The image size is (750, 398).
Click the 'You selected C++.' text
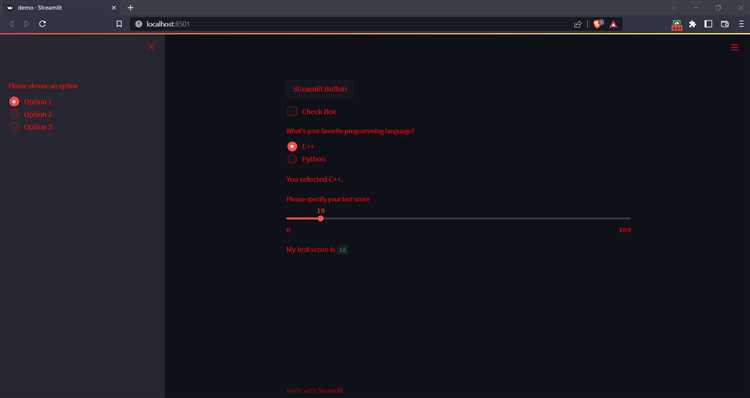point(314,179)
